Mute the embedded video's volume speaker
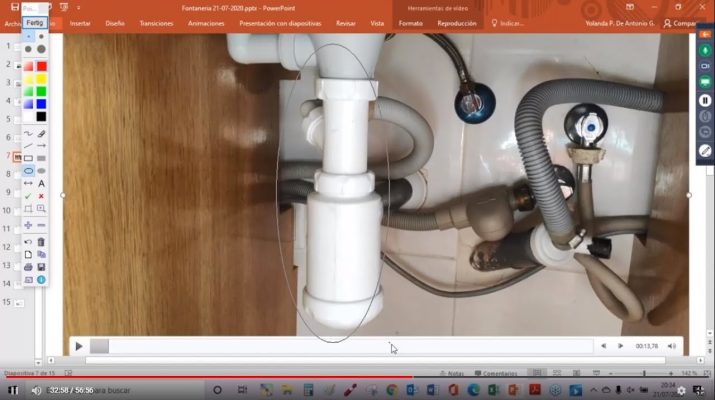Image resolution: width=715 pixels, height=400 pixels. tap(671, 346)
